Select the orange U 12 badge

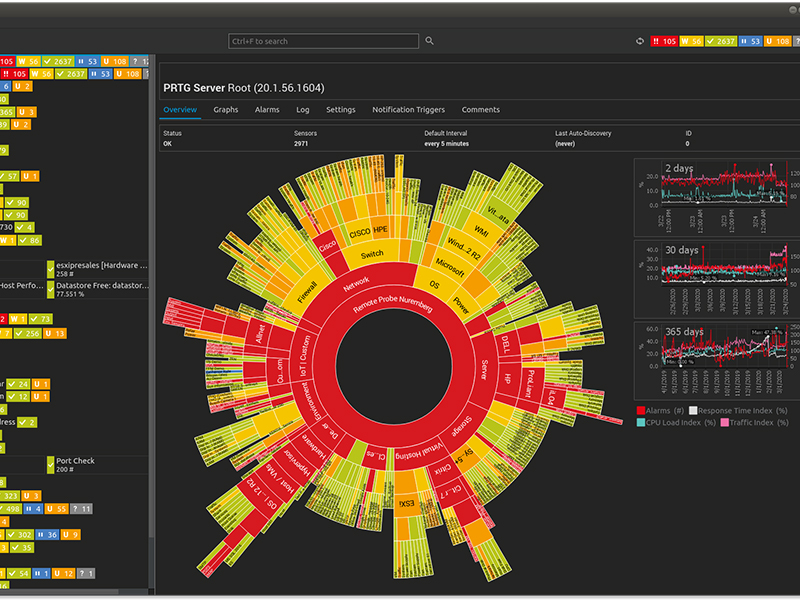tap(63, 573)
